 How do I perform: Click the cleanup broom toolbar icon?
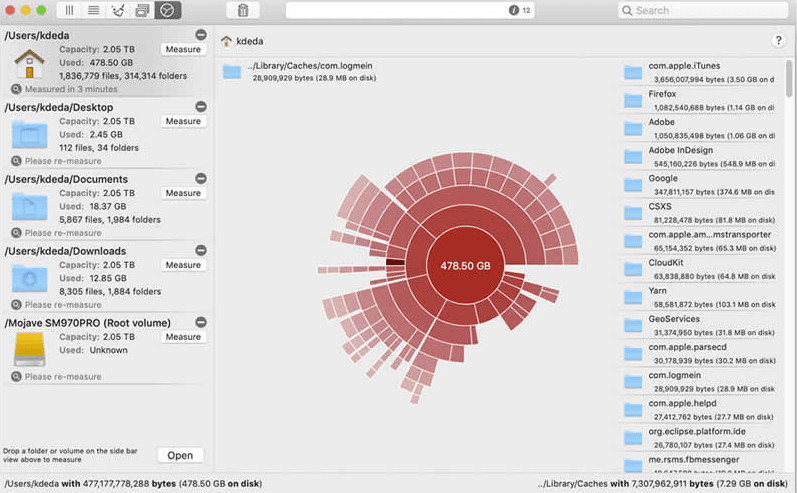pyautogui.click(x=119, y=11)
